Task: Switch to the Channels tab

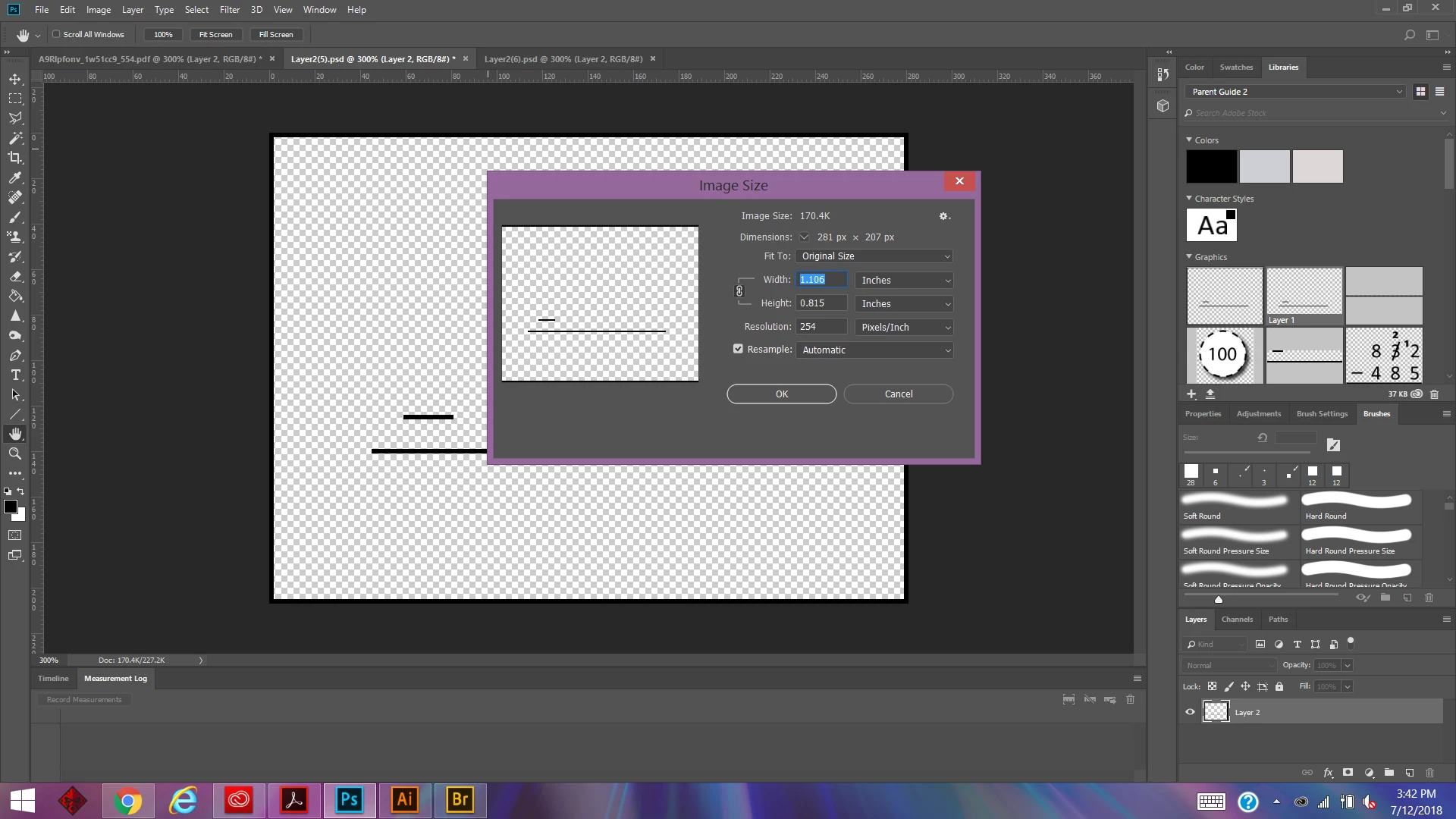Action: [1237, 620]
